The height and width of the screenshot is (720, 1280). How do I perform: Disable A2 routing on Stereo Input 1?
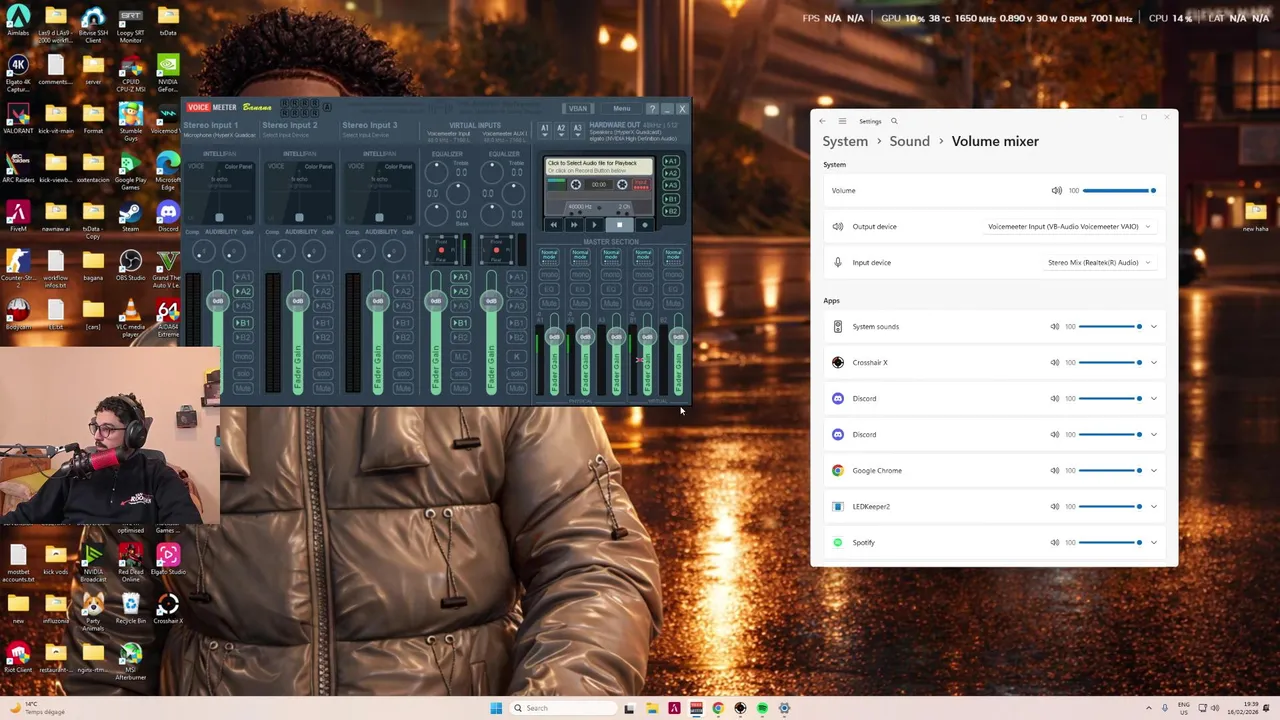point(243,291)
